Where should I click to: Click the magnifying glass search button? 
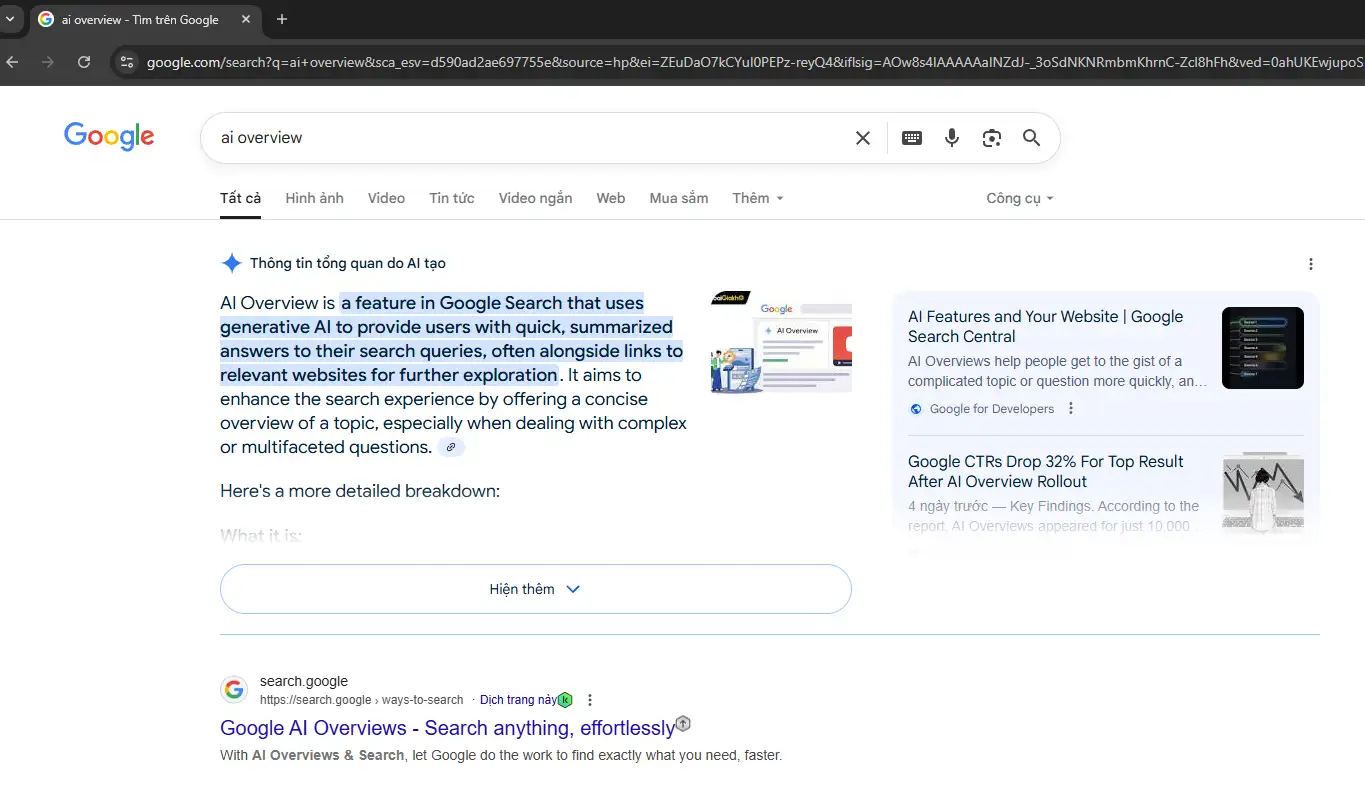pyautogui.click(x=1032, y=138)
